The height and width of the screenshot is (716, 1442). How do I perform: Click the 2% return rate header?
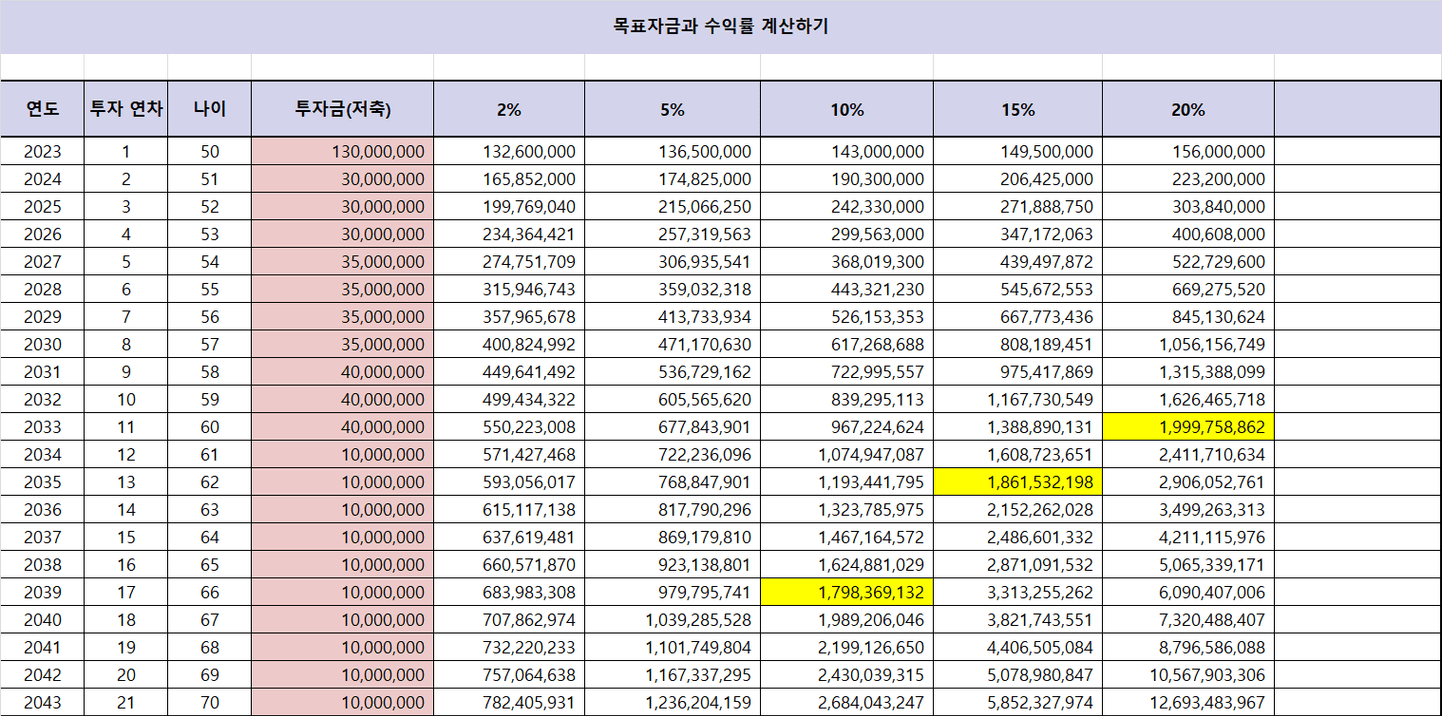pos(508,109)
